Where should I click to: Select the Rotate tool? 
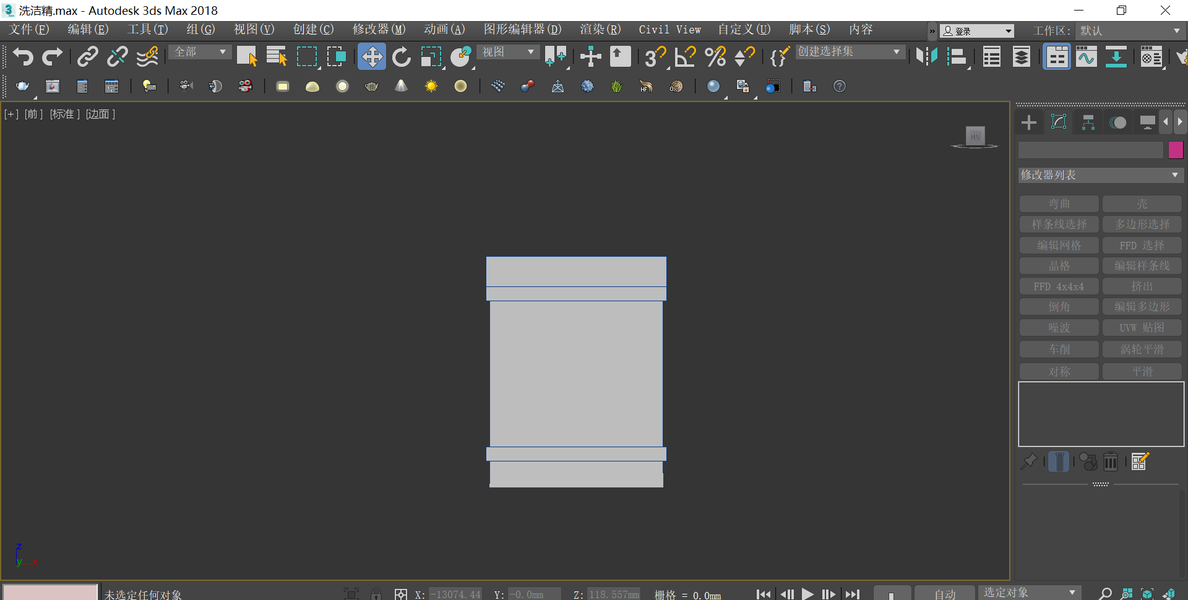401,57
